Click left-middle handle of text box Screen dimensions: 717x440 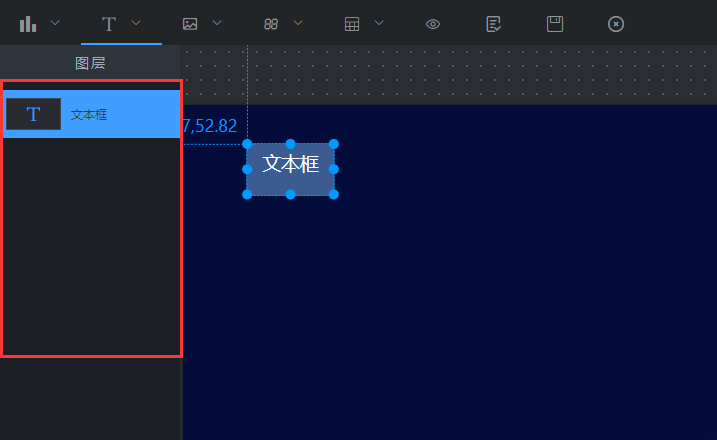coord(247,169)
